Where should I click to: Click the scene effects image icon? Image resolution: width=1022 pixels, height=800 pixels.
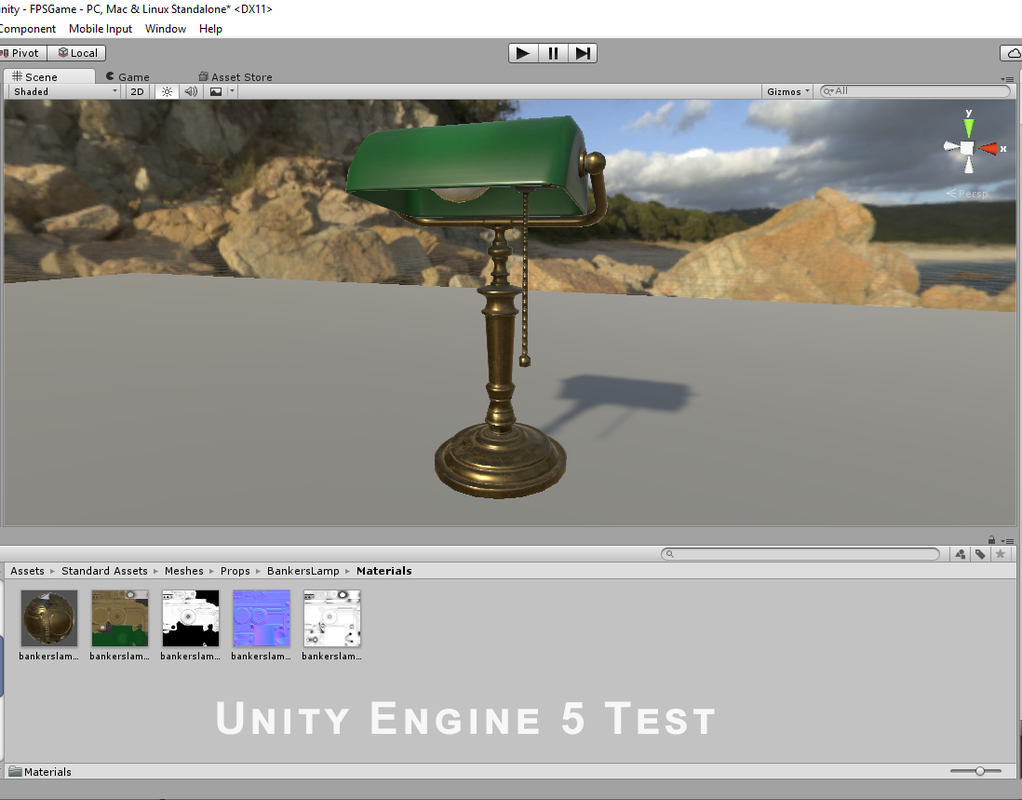tap(215, 91)
